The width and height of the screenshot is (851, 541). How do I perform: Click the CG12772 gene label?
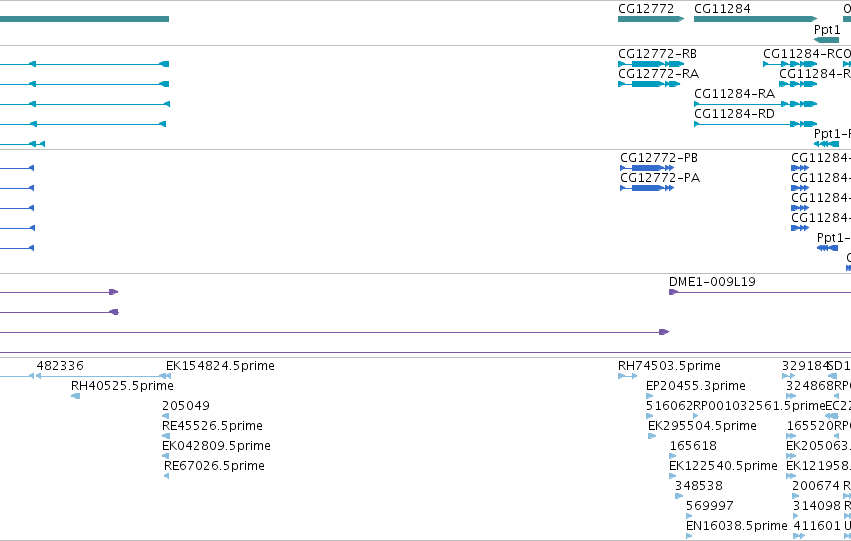pos(646,9)
